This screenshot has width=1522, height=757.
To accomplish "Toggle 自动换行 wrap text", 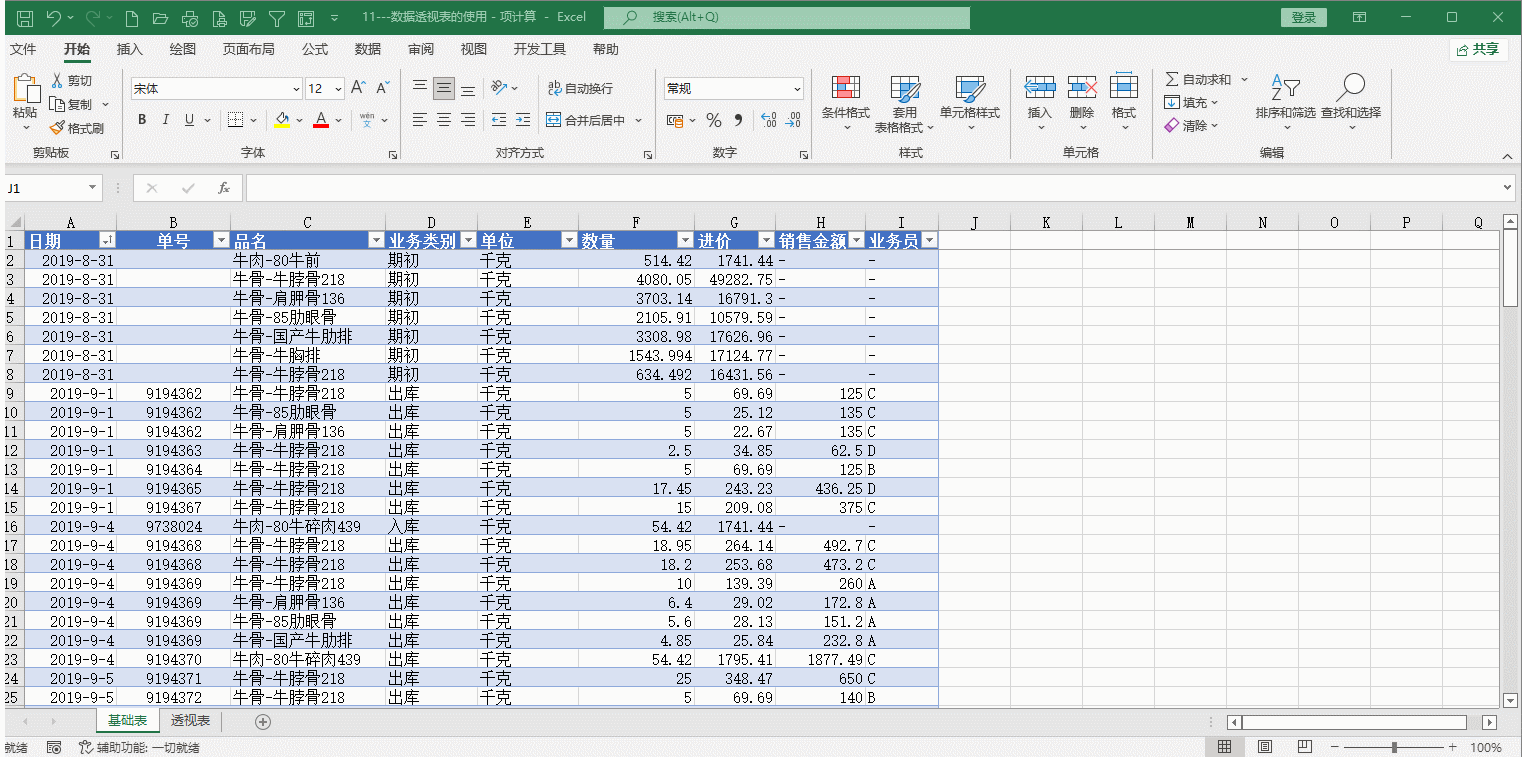I will (580, 88).
